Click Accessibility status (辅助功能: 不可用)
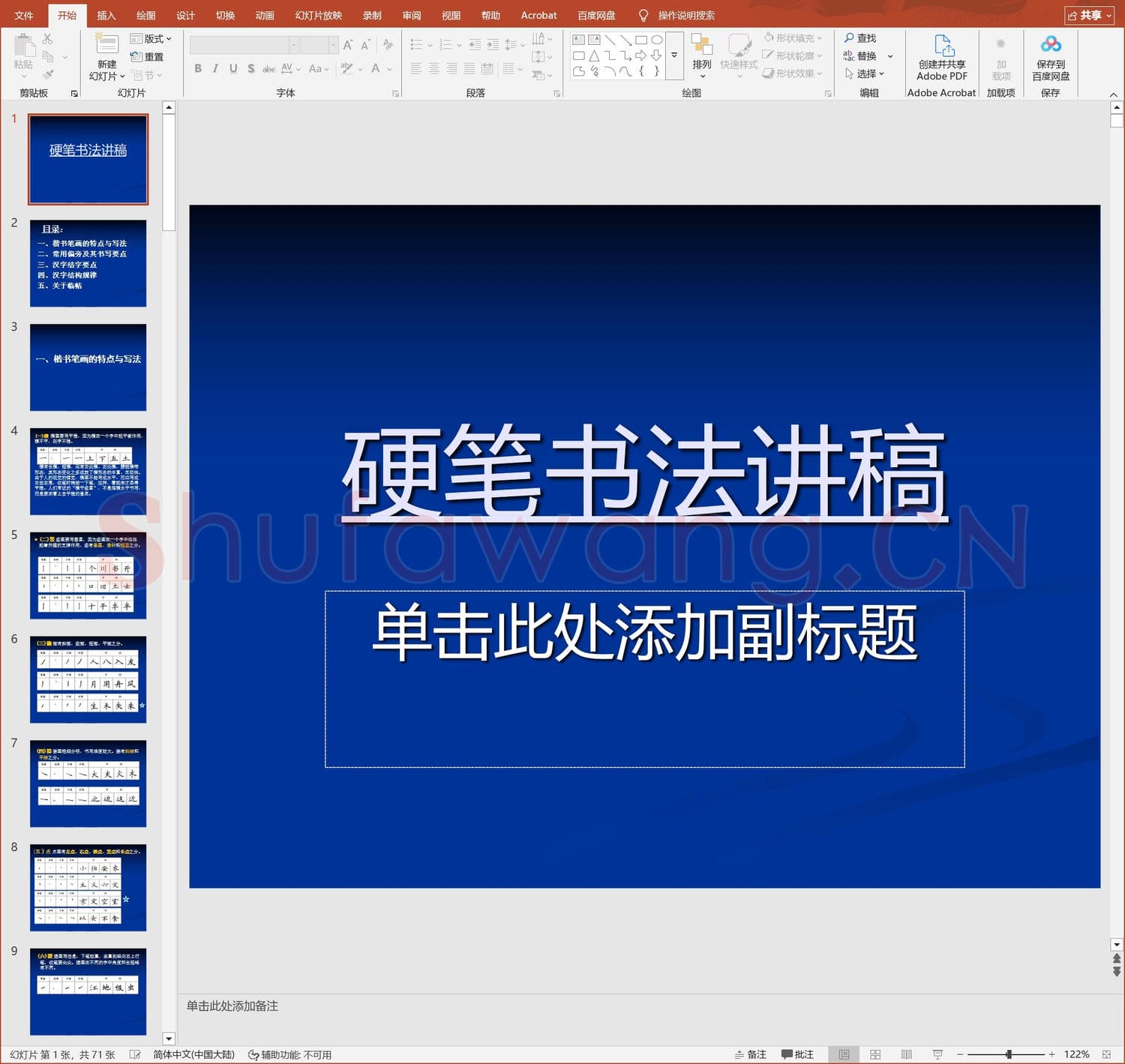Viewport: 1125px width, 1064px height. tap(290, 1054)
